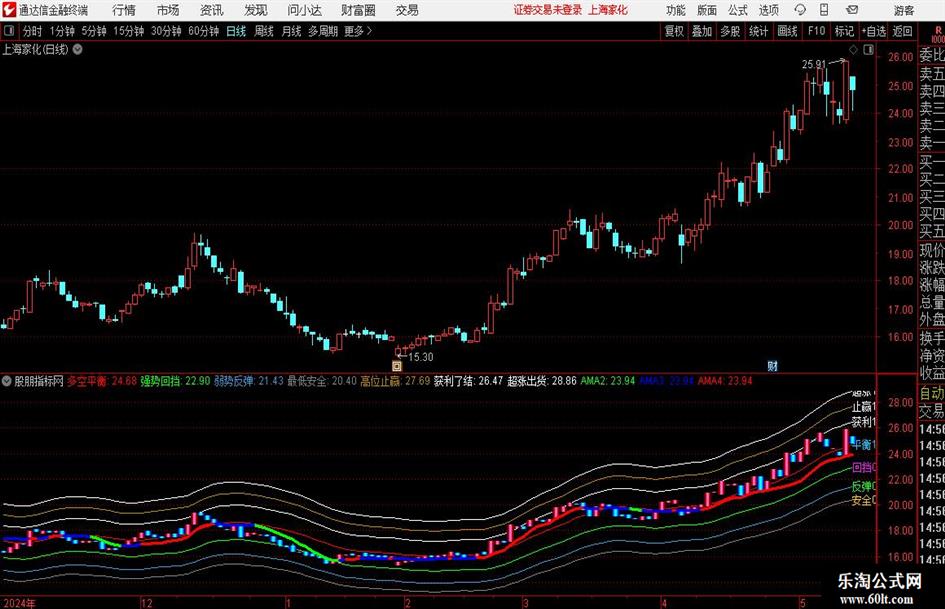Screen dimensions: 945x609
Task: Open the 资讯 menu
Action: (x=212, y=10)
